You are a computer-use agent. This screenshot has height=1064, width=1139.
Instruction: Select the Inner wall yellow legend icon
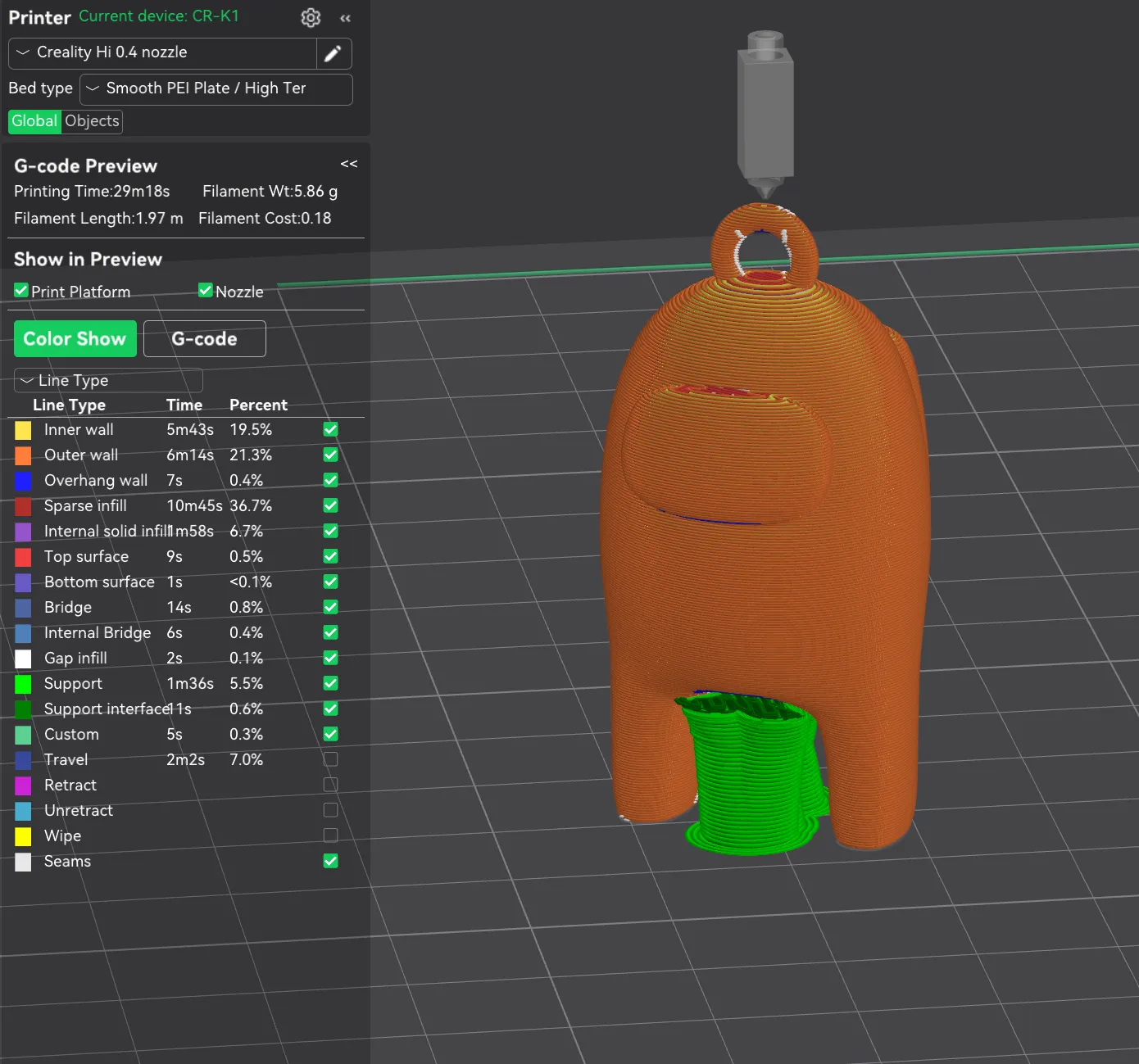(x=23, y=429)
